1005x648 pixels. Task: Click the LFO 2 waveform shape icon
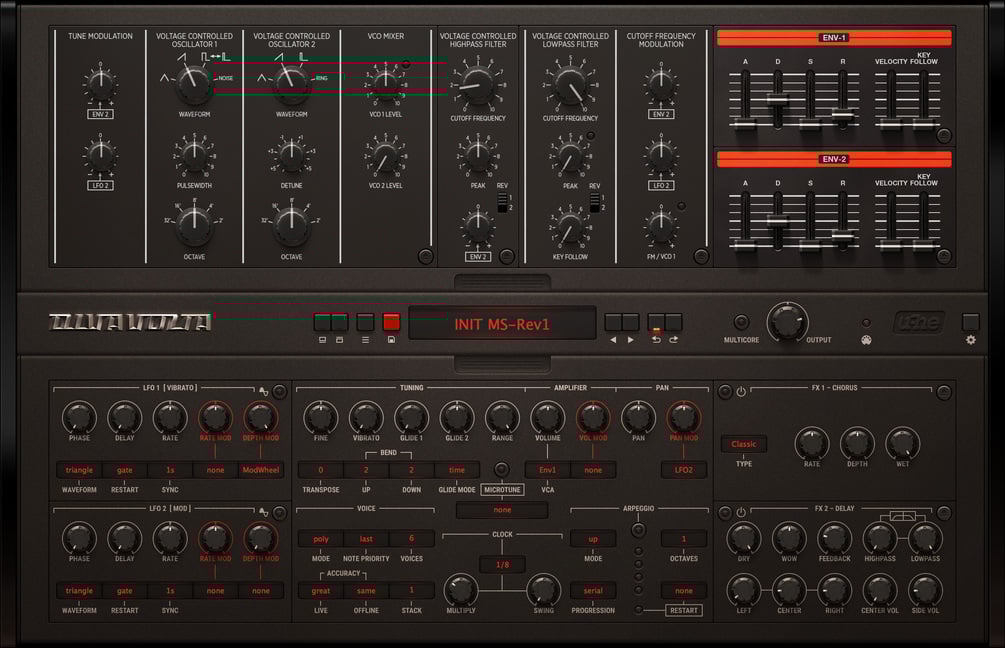point(263,511)
